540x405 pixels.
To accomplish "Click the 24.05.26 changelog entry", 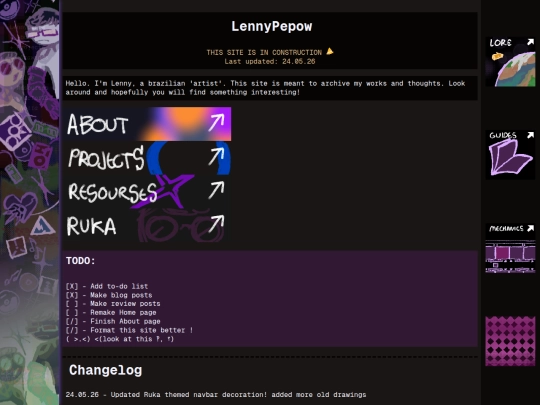I will pyautogui.click(x=216, y=395).
